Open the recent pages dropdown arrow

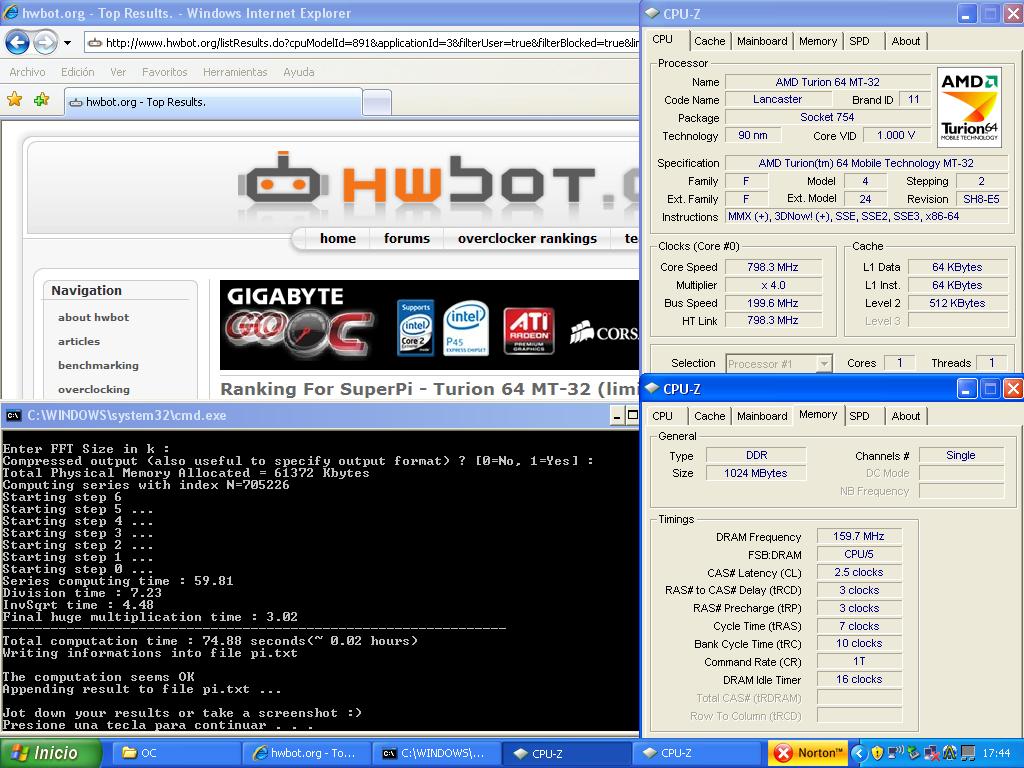67,43
